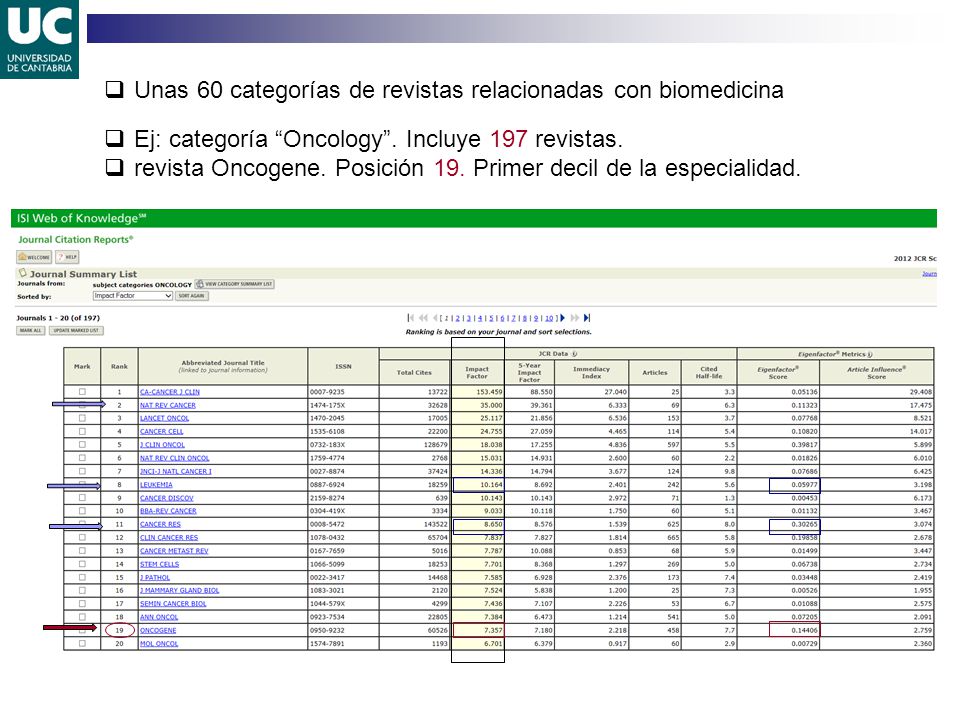Mark checkbox for CANCER DISCOV row
The height and width of the screenshot is (720, 960).
tap(82, 498)
